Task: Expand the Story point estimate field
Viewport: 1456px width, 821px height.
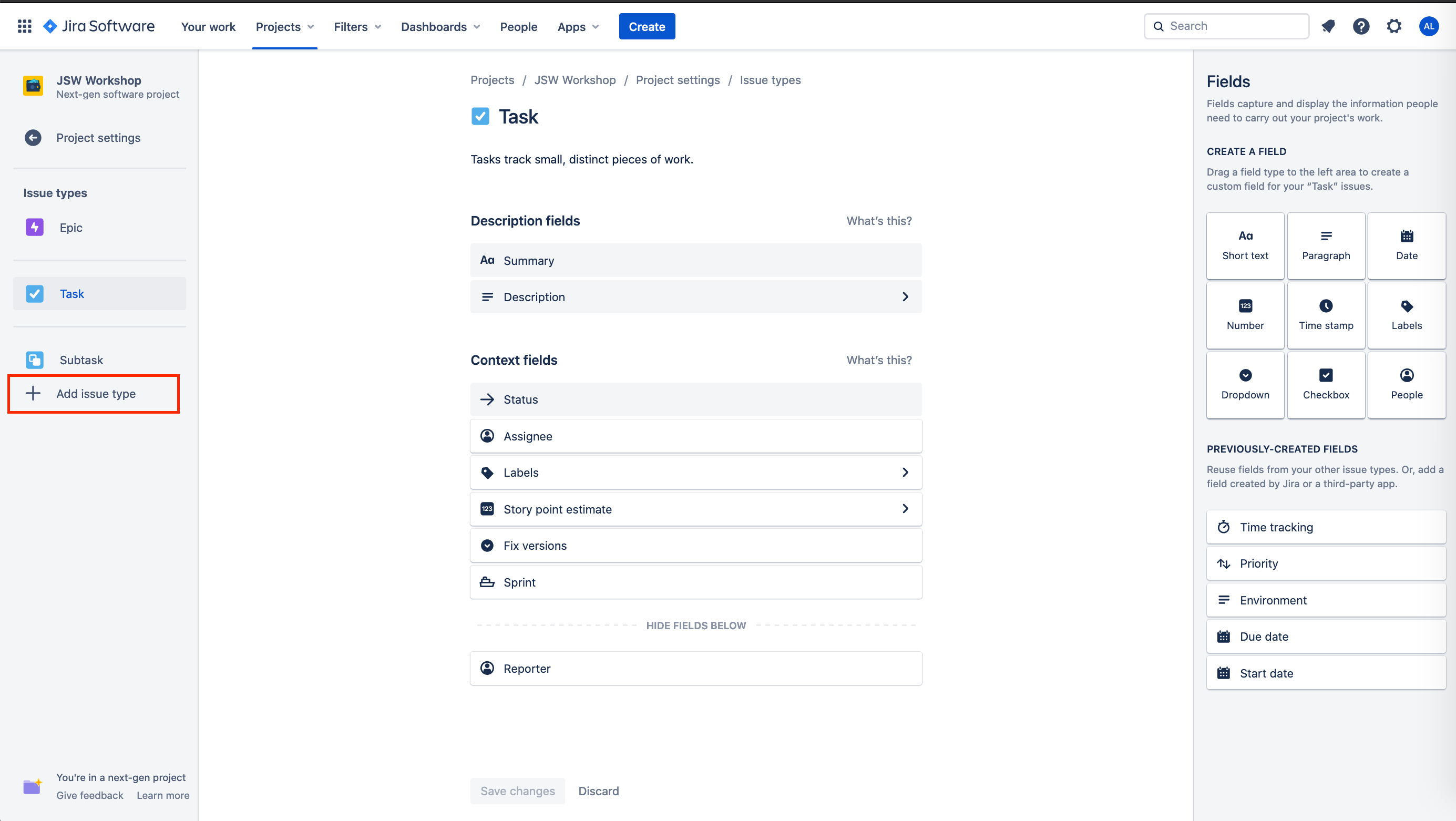Action: click(x=696, y=509)
